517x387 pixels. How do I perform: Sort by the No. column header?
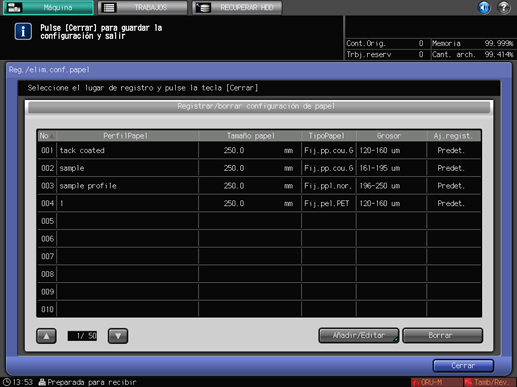click(47, 136)
